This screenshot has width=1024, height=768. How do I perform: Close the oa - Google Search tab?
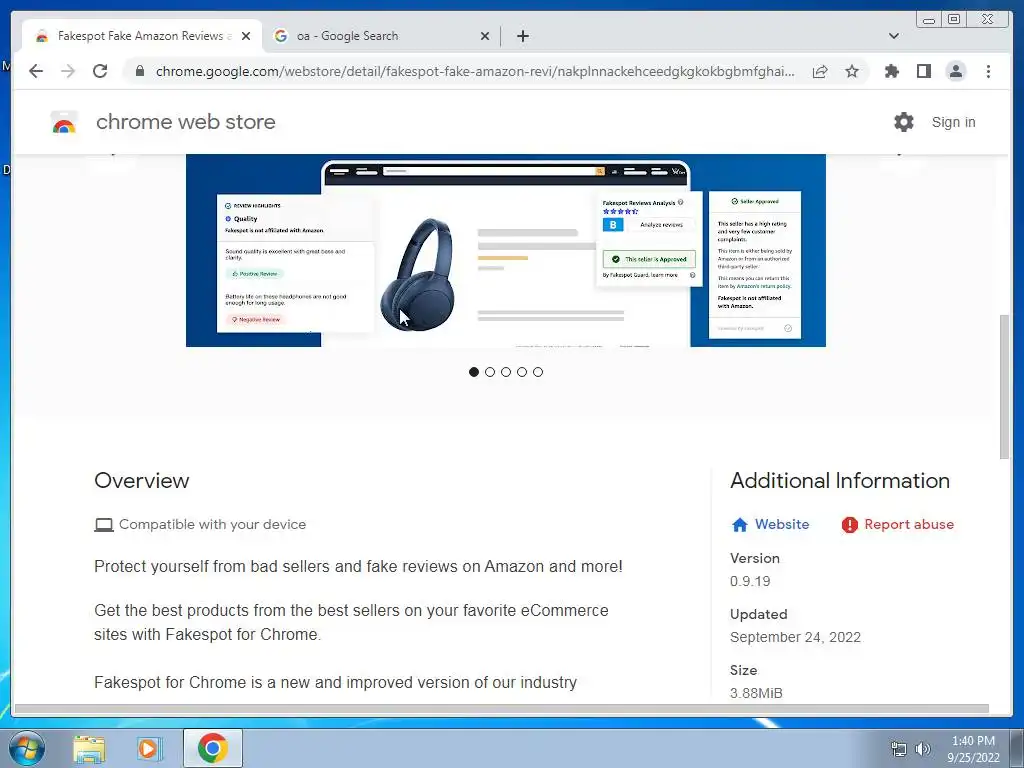(x=485, y=36)
